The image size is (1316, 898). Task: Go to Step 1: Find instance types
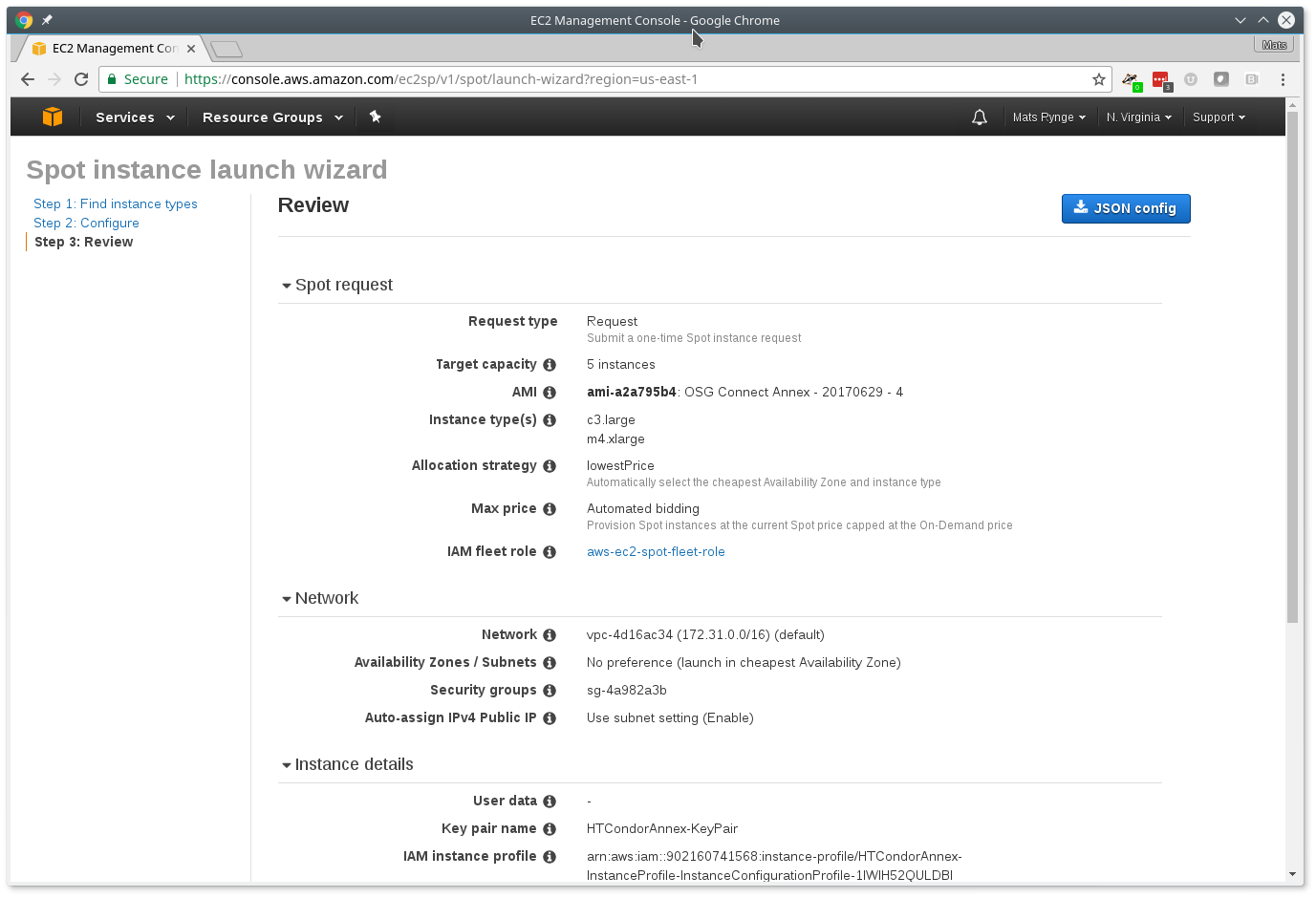116,203
